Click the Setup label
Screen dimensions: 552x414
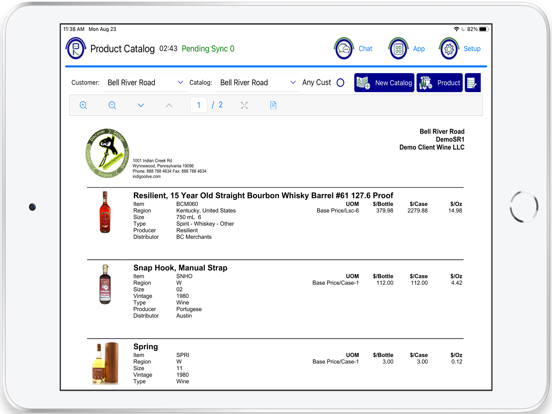pyautogui.click(x=472, y=49)
